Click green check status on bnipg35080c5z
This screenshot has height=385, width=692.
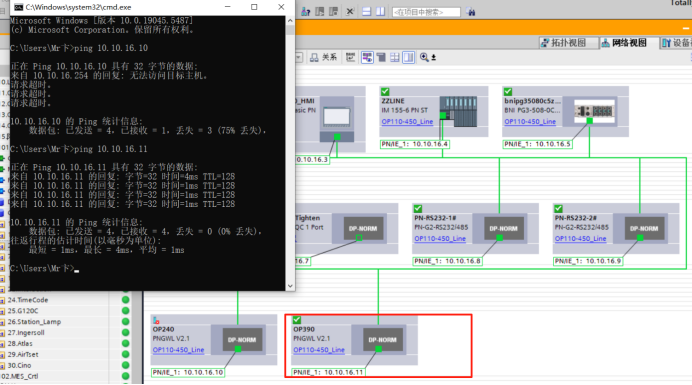(x=508, y=91)
